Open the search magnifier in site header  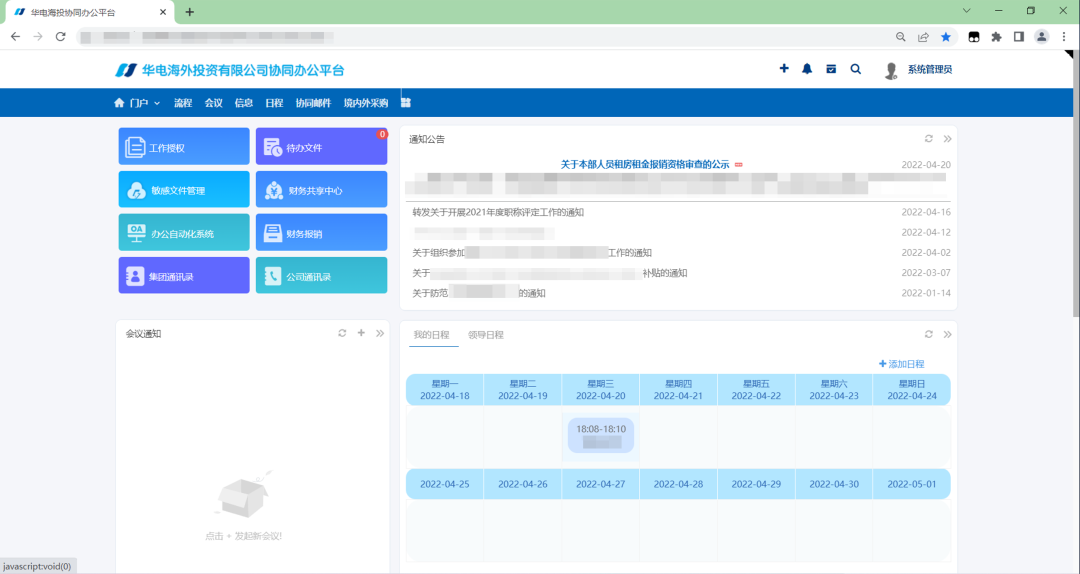[855, 69]
